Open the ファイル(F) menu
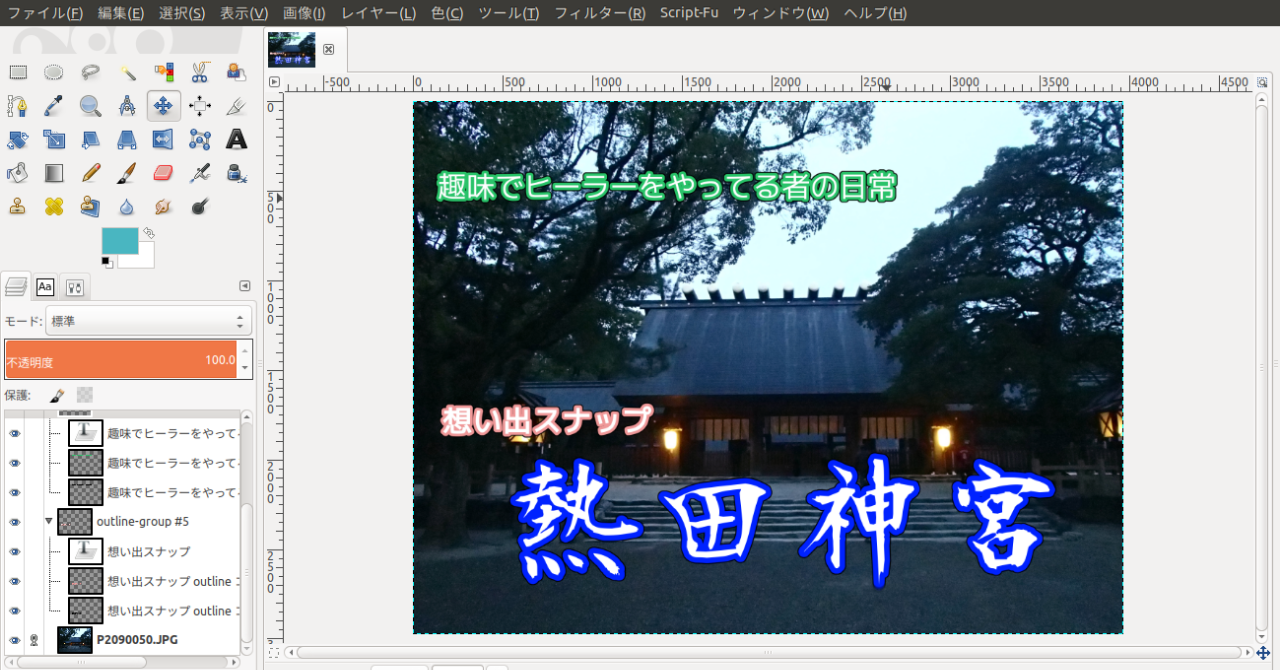Screen dimensions: 1280x670 pyautogui.click(x=45, y=13)
